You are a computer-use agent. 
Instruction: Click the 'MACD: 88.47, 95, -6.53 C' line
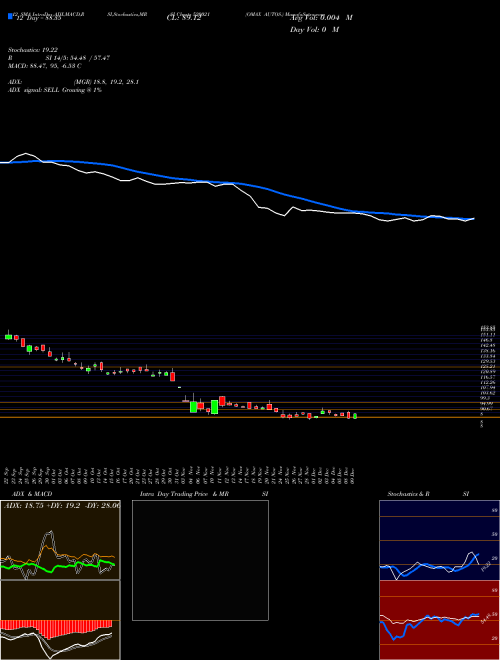click(x=44, y=66)
